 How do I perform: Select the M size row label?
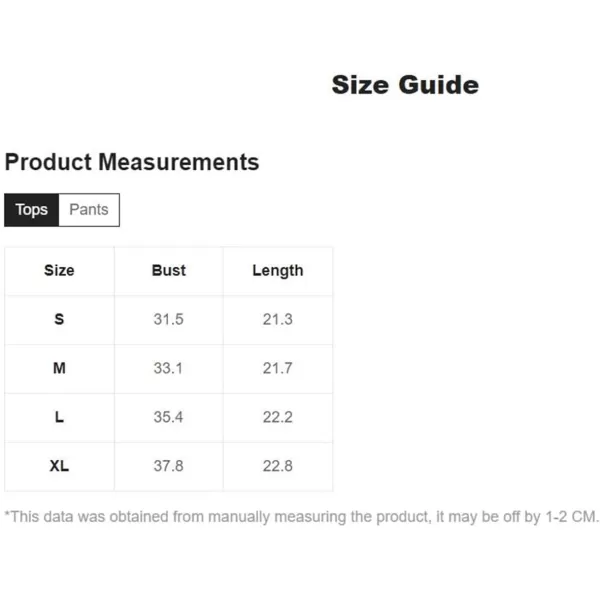[59, 368]
